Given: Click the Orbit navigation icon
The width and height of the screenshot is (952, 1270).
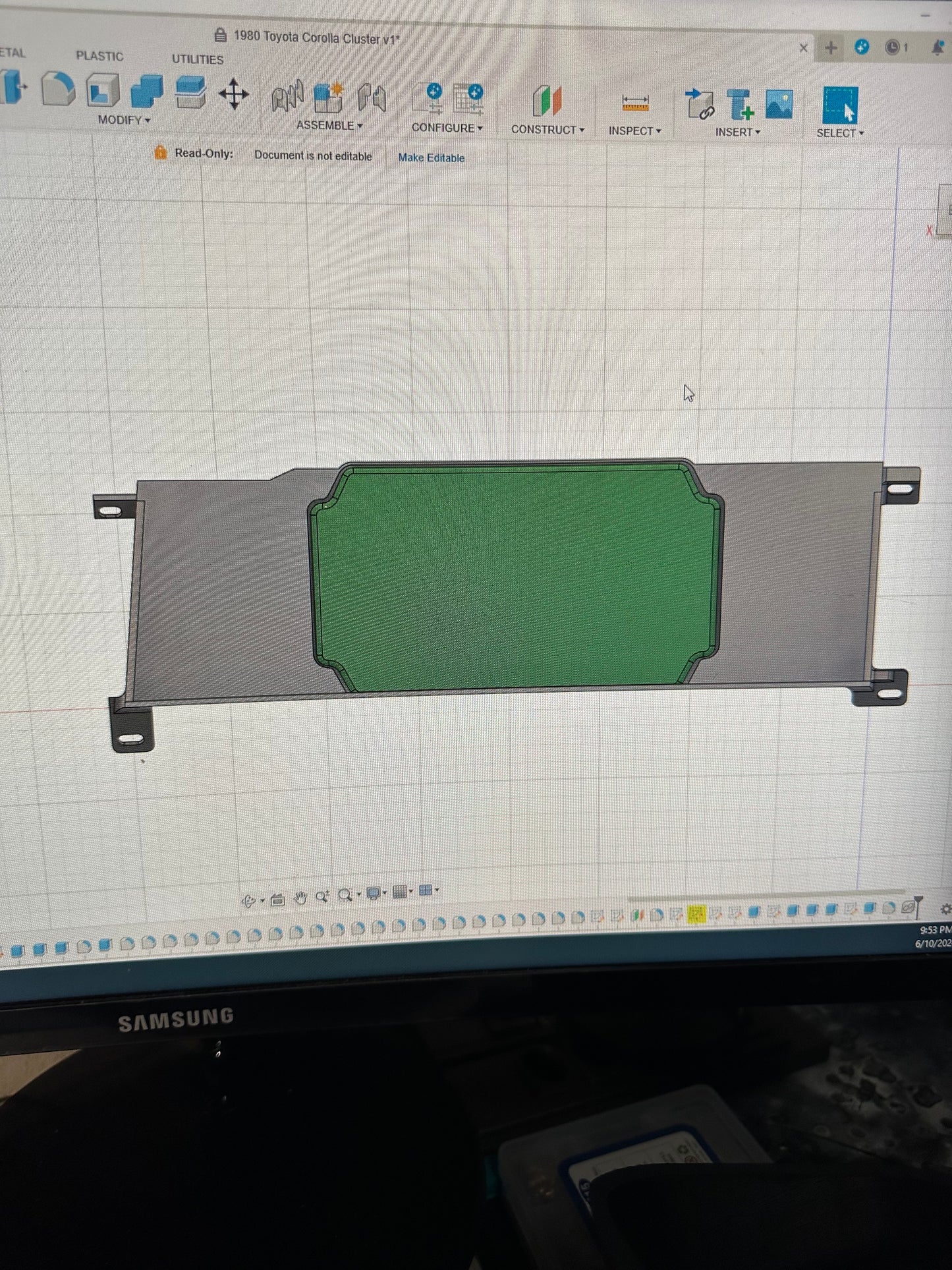Looking at the screenshot, I should pos(249,900).
